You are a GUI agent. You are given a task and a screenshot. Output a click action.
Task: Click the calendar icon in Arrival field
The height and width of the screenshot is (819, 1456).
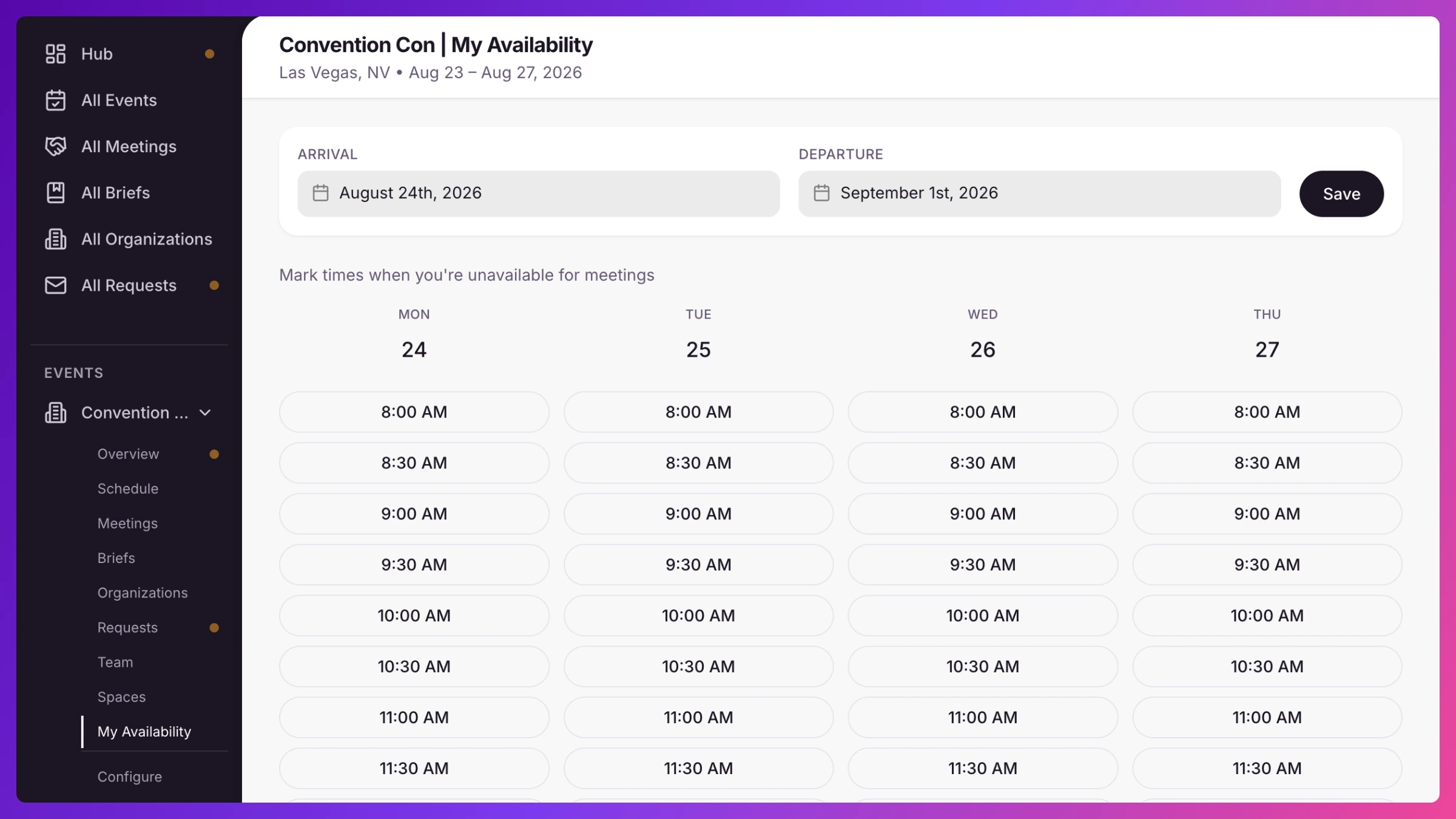[x=320, y=193]
